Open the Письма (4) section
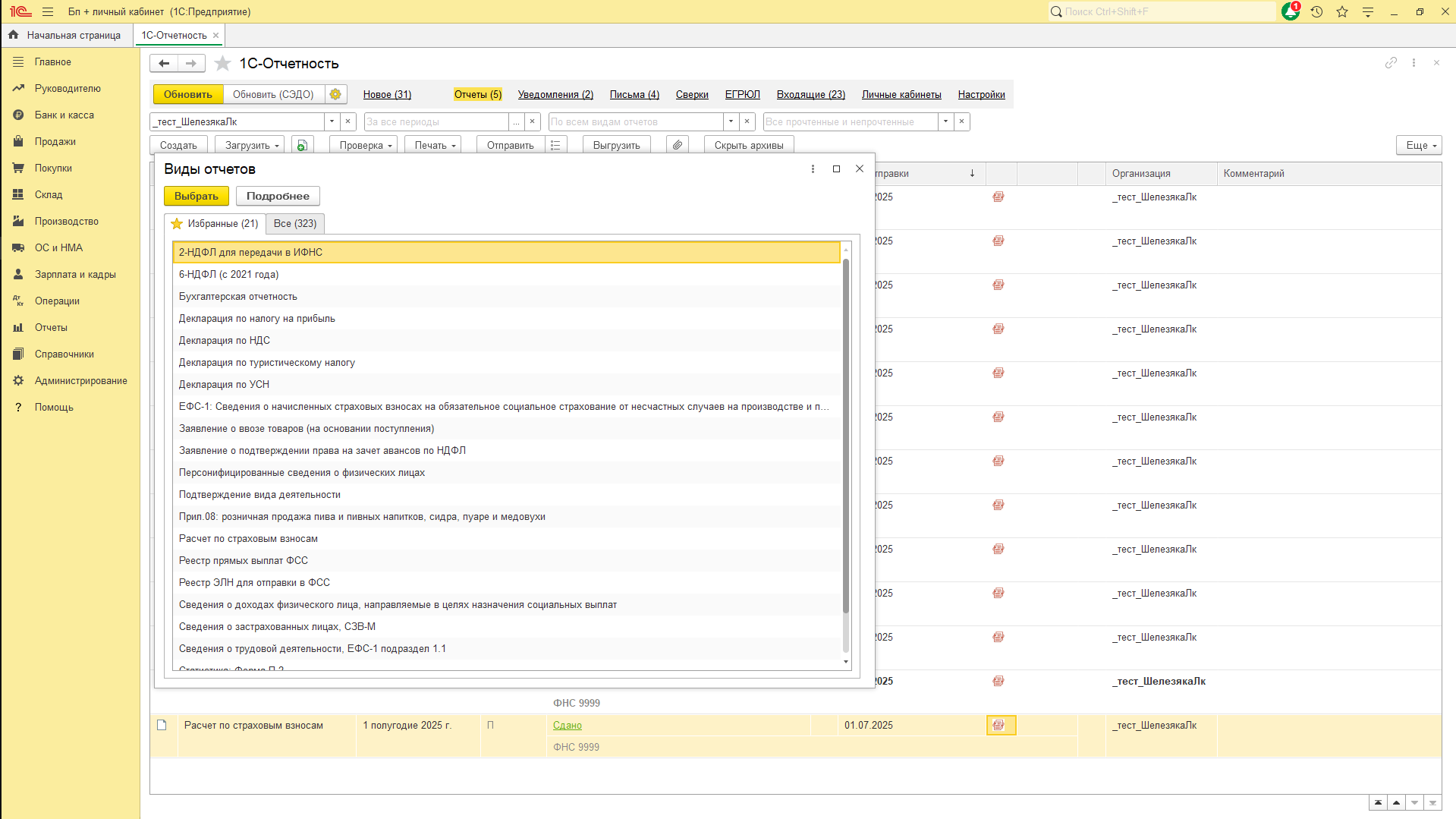The image size is (1456, 819). [634, 94]
